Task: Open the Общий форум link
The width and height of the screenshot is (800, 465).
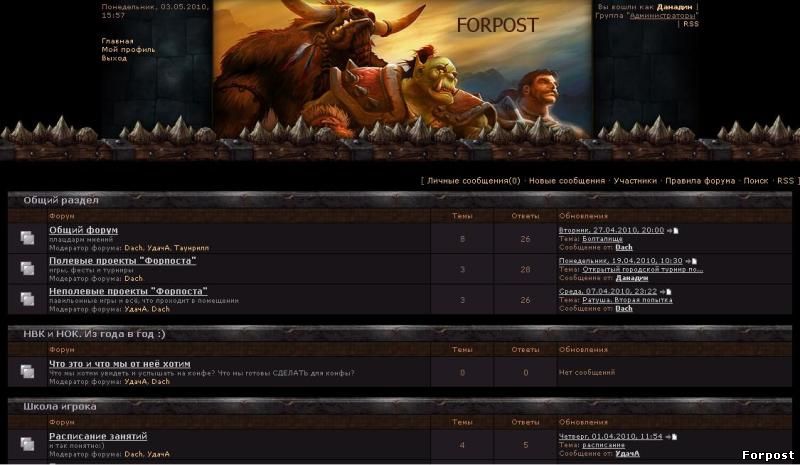Action: point(83,230)
